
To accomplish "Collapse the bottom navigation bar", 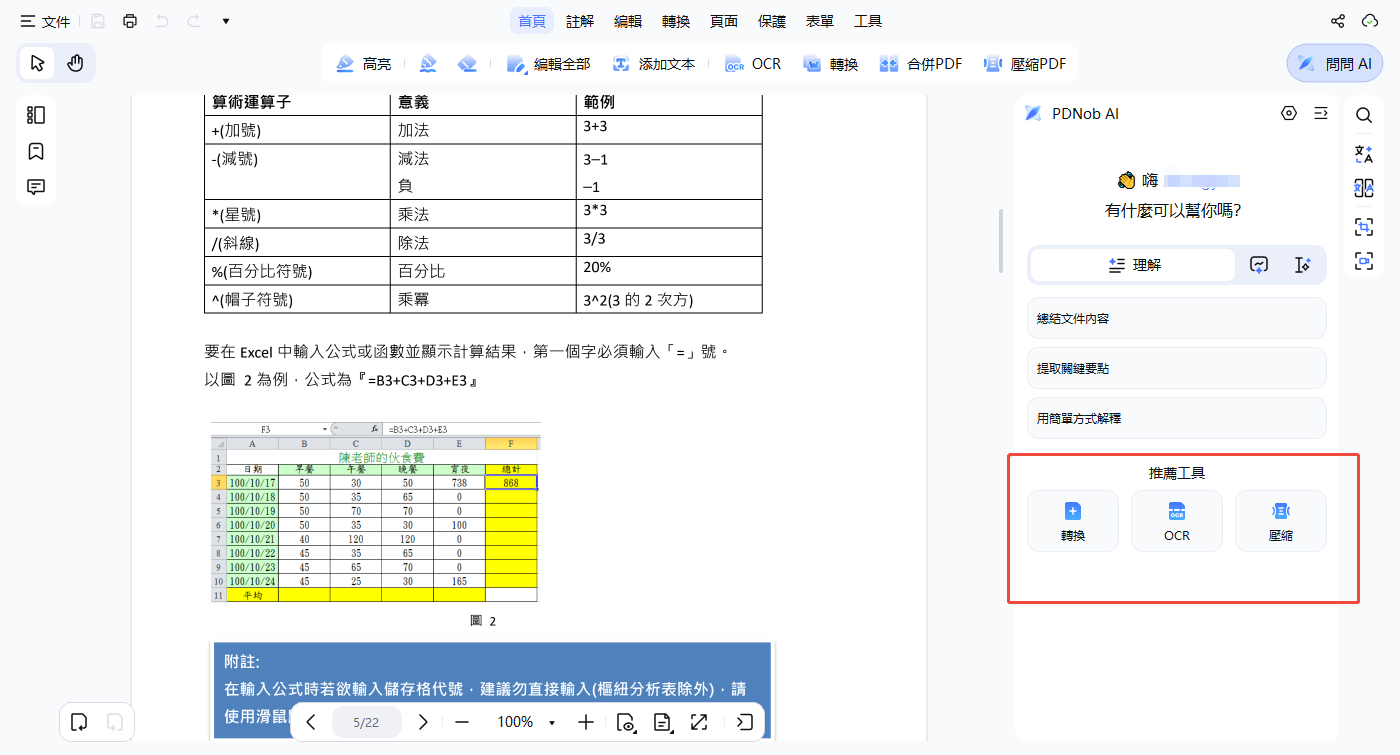I will (x=745, y=722).
